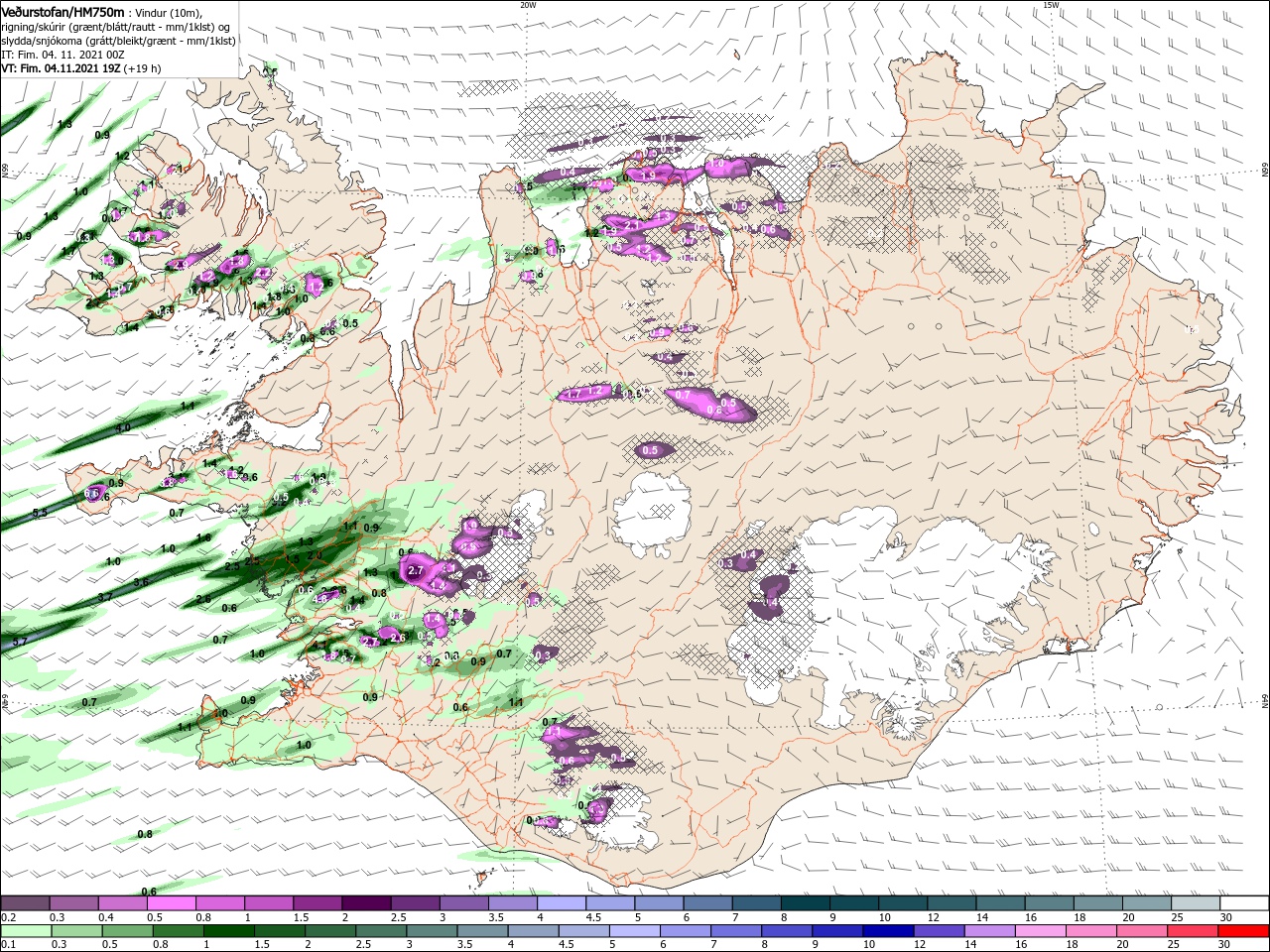
Task: Pick the medium green 0.5 rain legend swatch
Action: tap(127, 931)
